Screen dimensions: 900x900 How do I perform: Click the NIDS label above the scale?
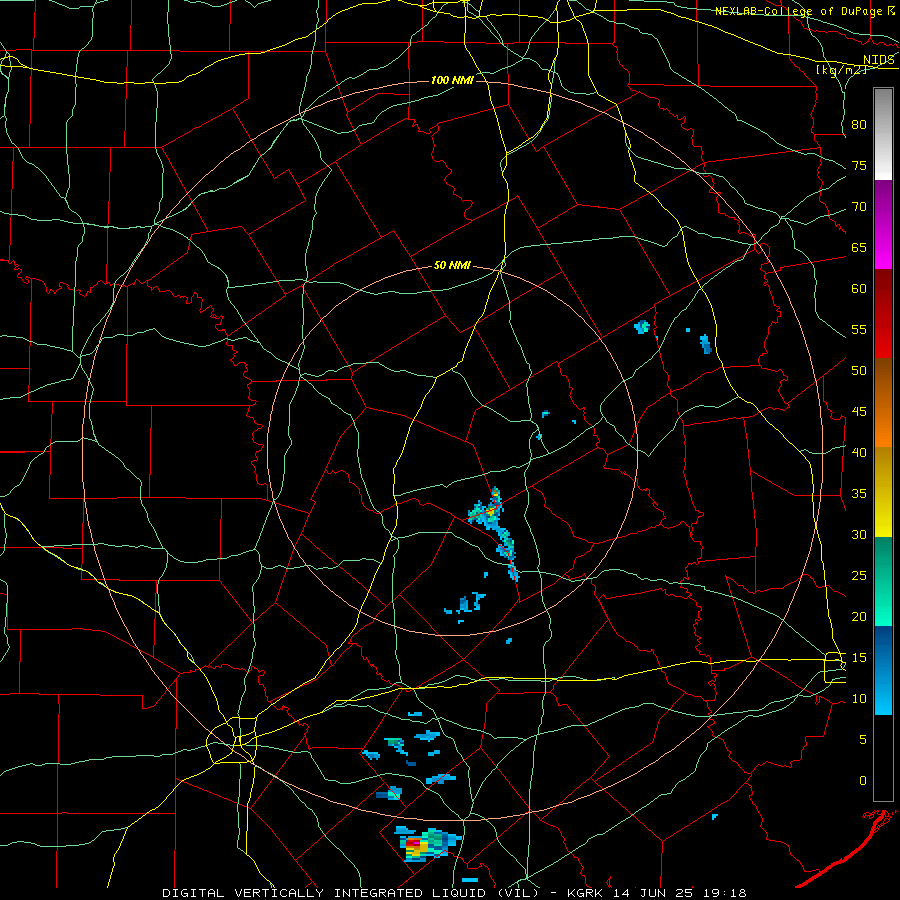click(x=879, y=60)
